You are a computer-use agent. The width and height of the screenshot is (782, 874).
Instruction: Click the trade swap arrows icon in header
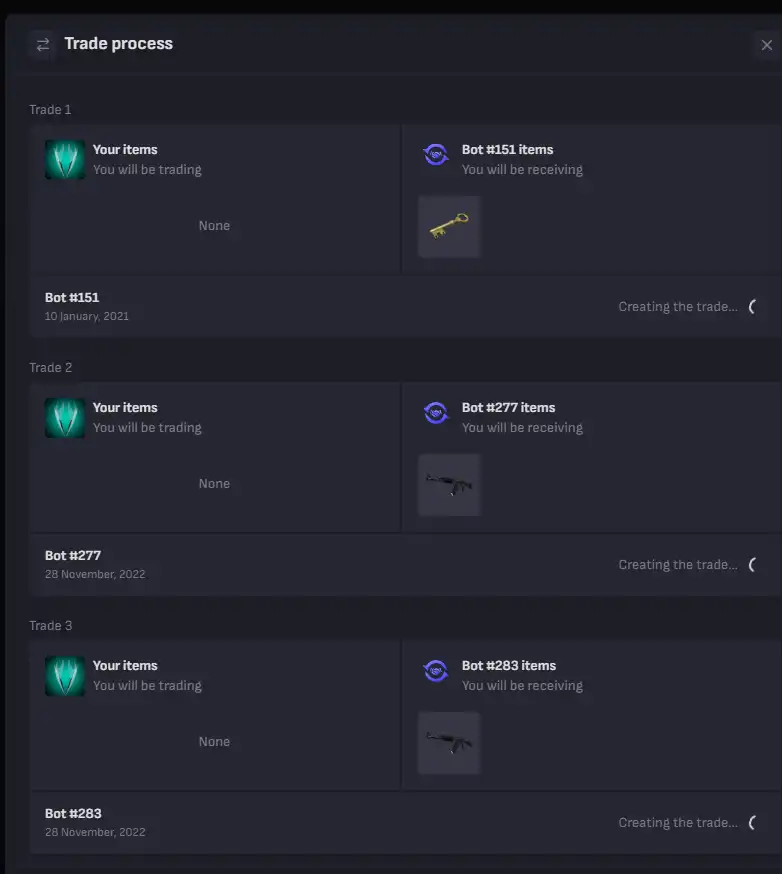43,45
